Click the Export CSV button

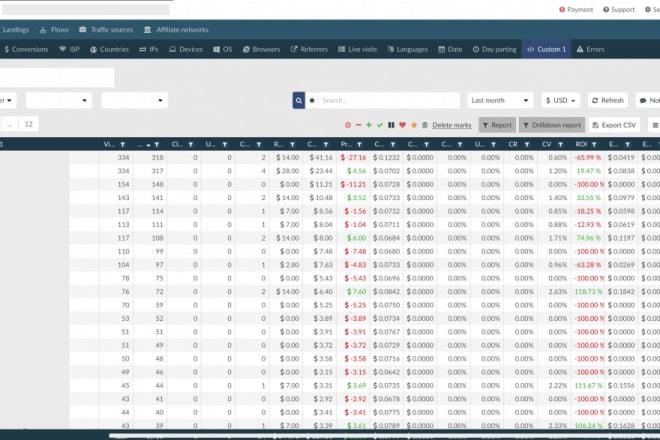[x=614, y=125]
